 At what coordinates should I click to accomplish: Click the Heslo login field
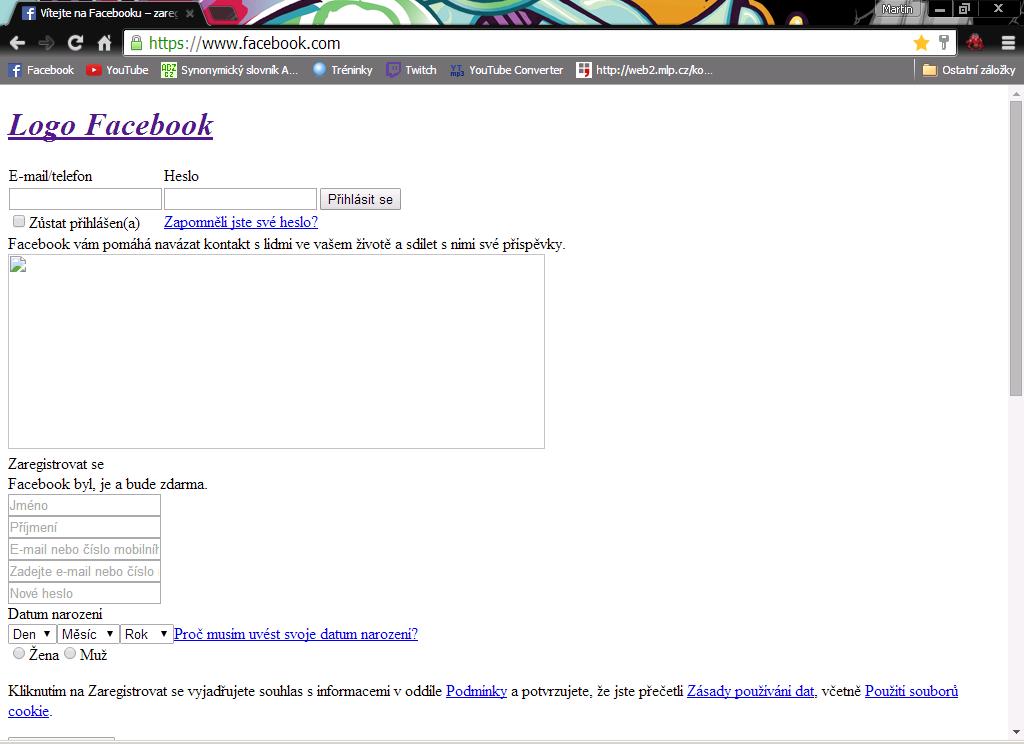[240, 199]
